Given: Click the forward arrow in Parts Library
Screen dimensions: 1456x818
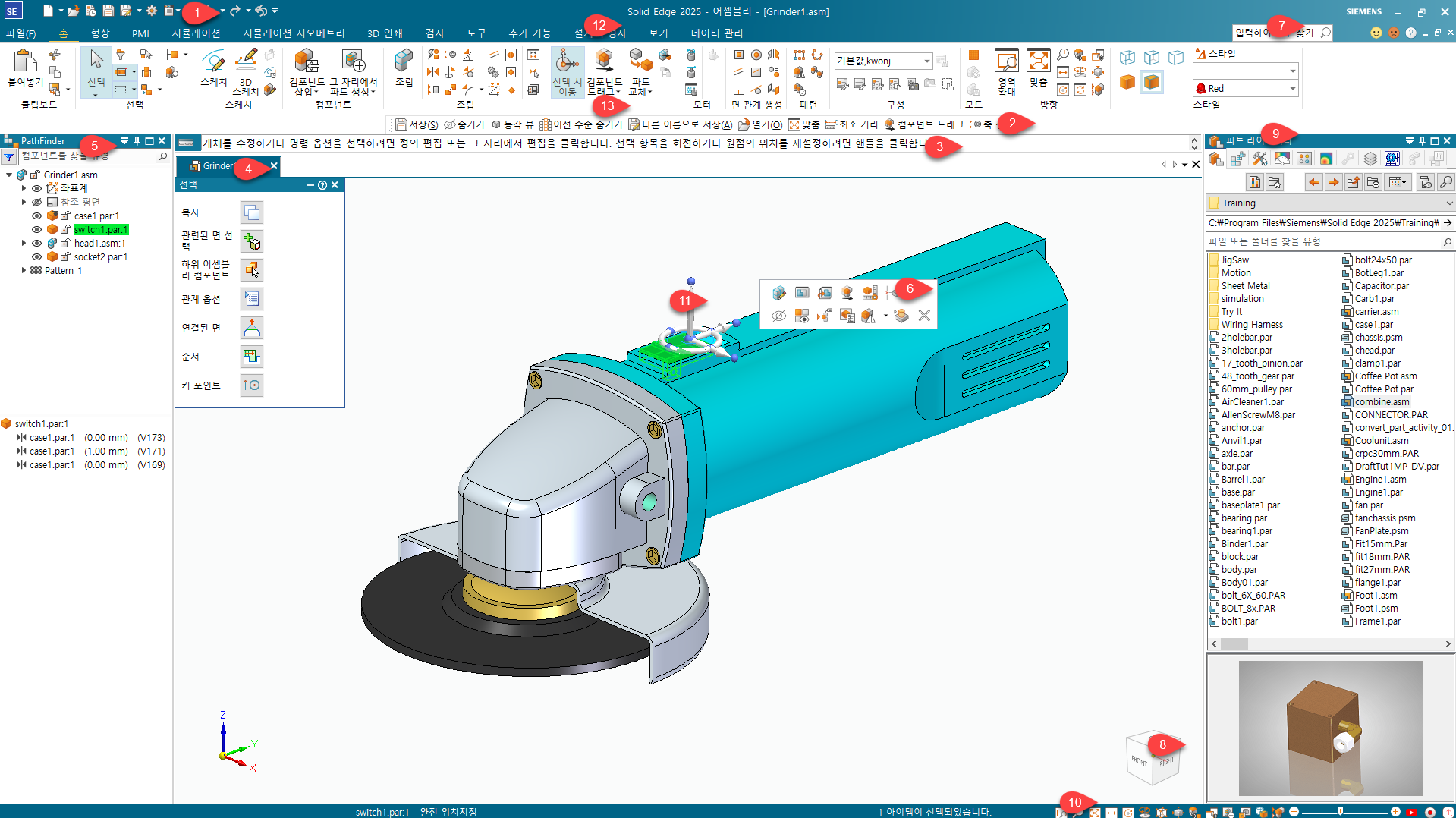Looking at the screenshot, I should point(1333,182).
